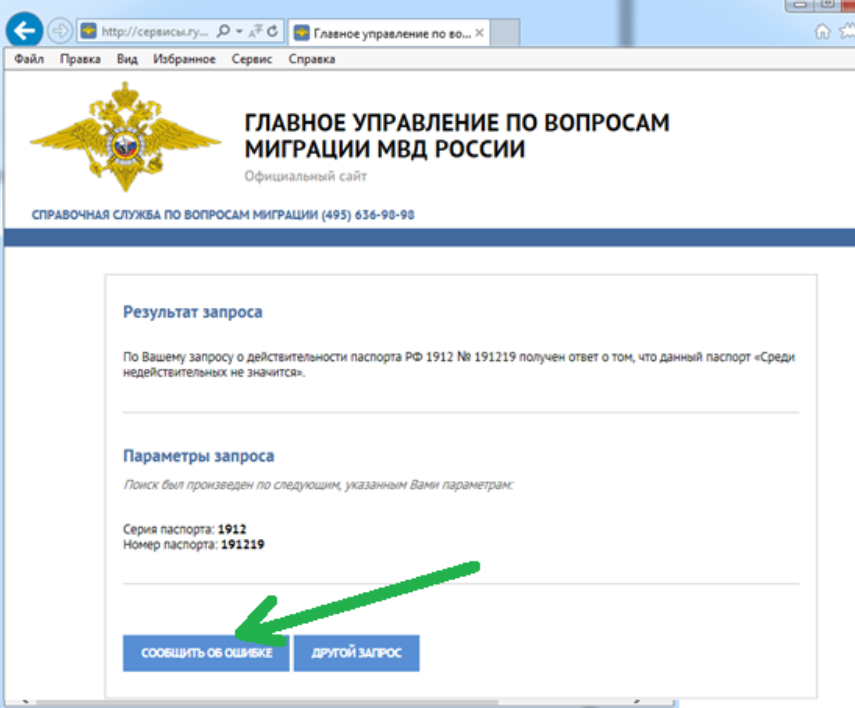Image resolution: width=855 pixels, height=708 pixels.
Task: Open the Правка menu
Action: pyautogui.click(x=80, y=59)
